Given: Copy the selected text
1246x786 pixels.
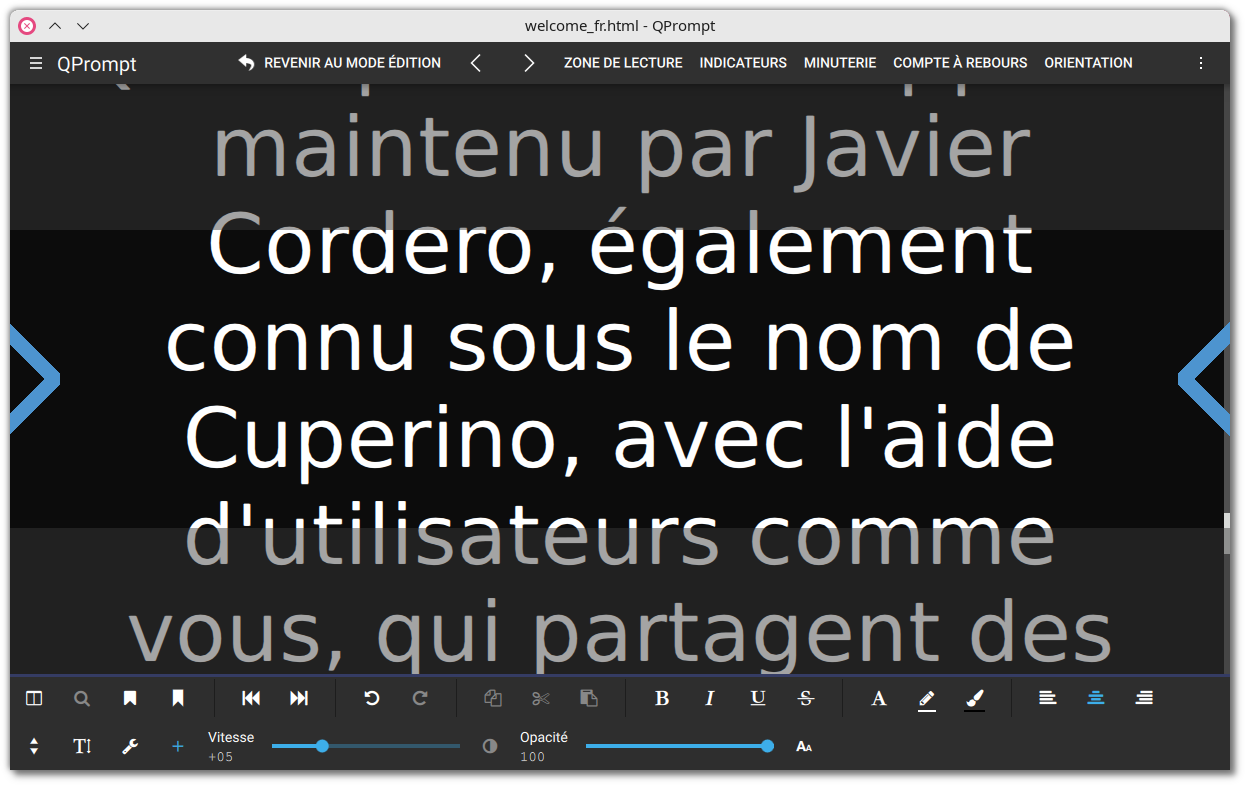Looking at the screenshot, I should pos(493,698).
